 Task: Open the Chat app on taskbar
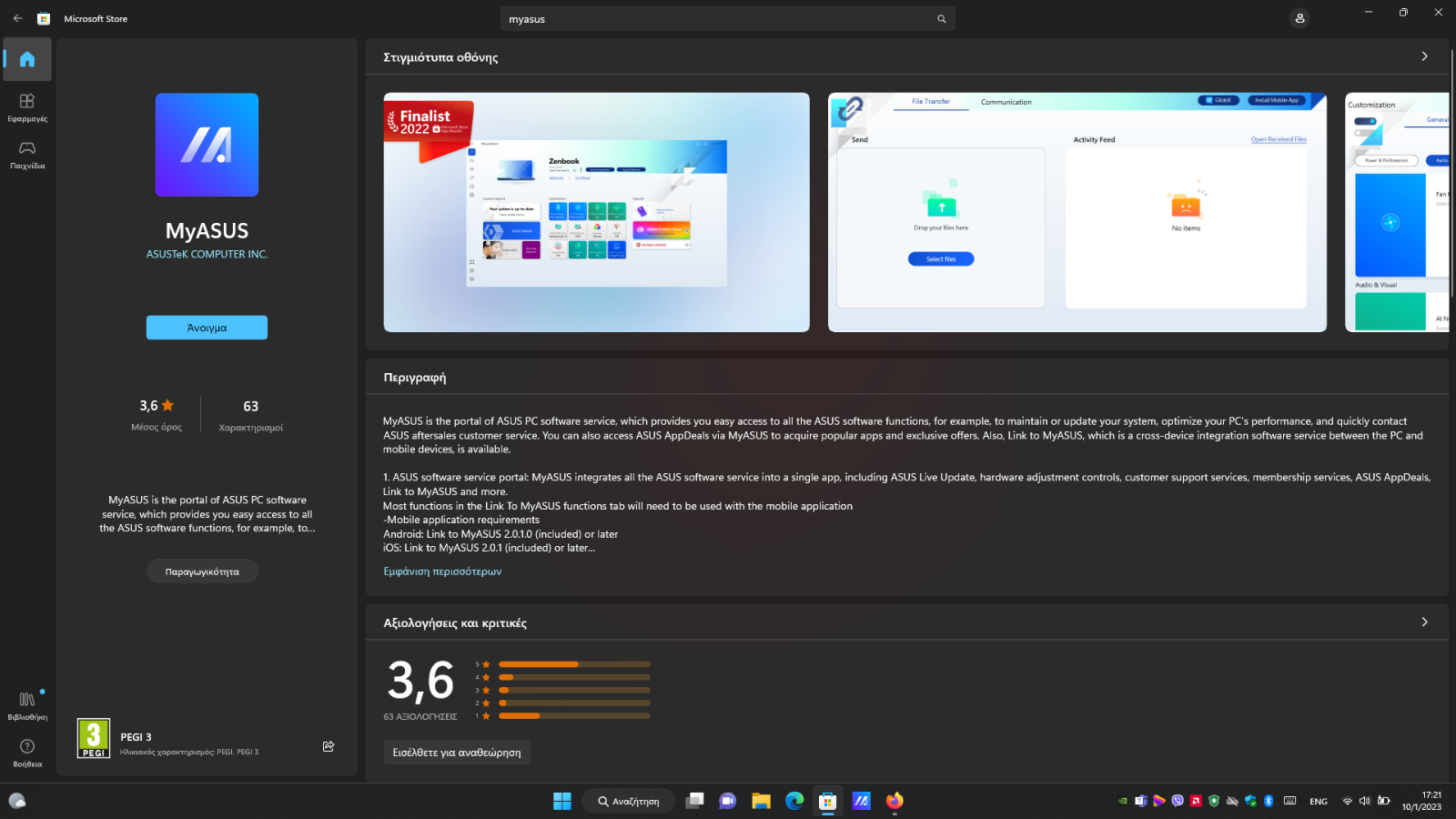[727, 801]
